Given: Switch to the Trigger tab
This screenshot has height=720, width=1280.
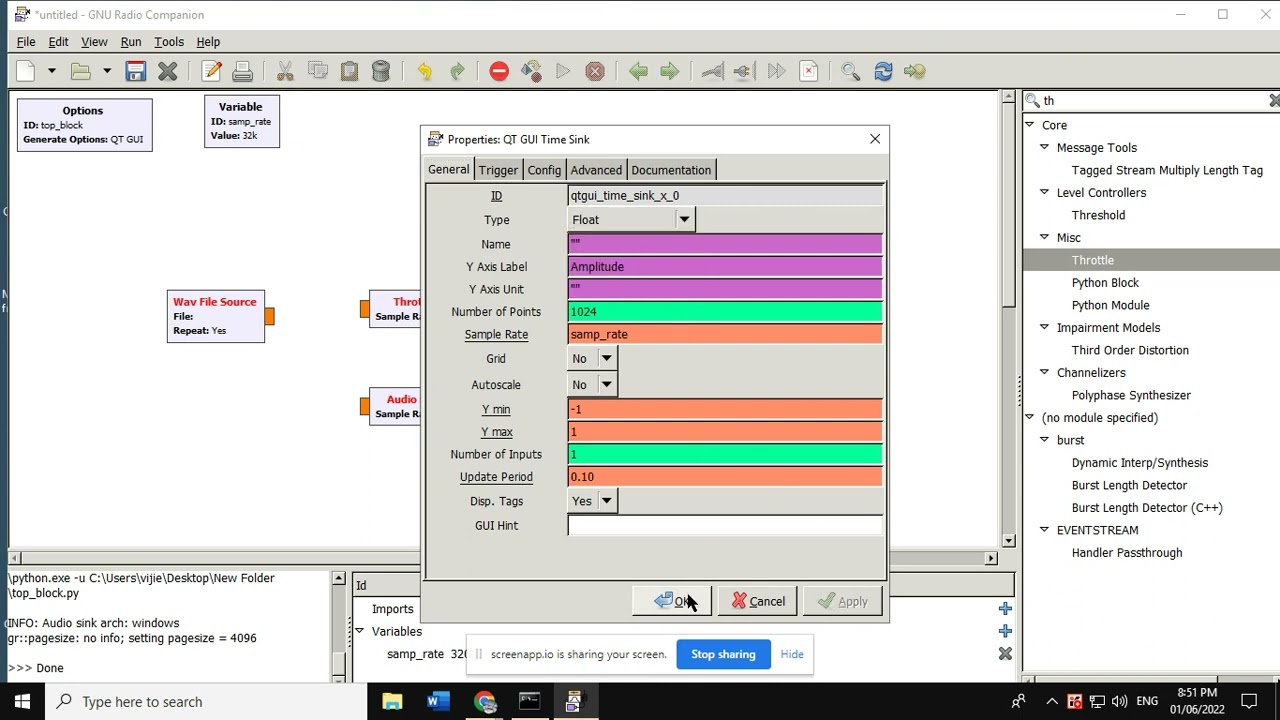Looking at the screenshot, I should pos(498,170).
